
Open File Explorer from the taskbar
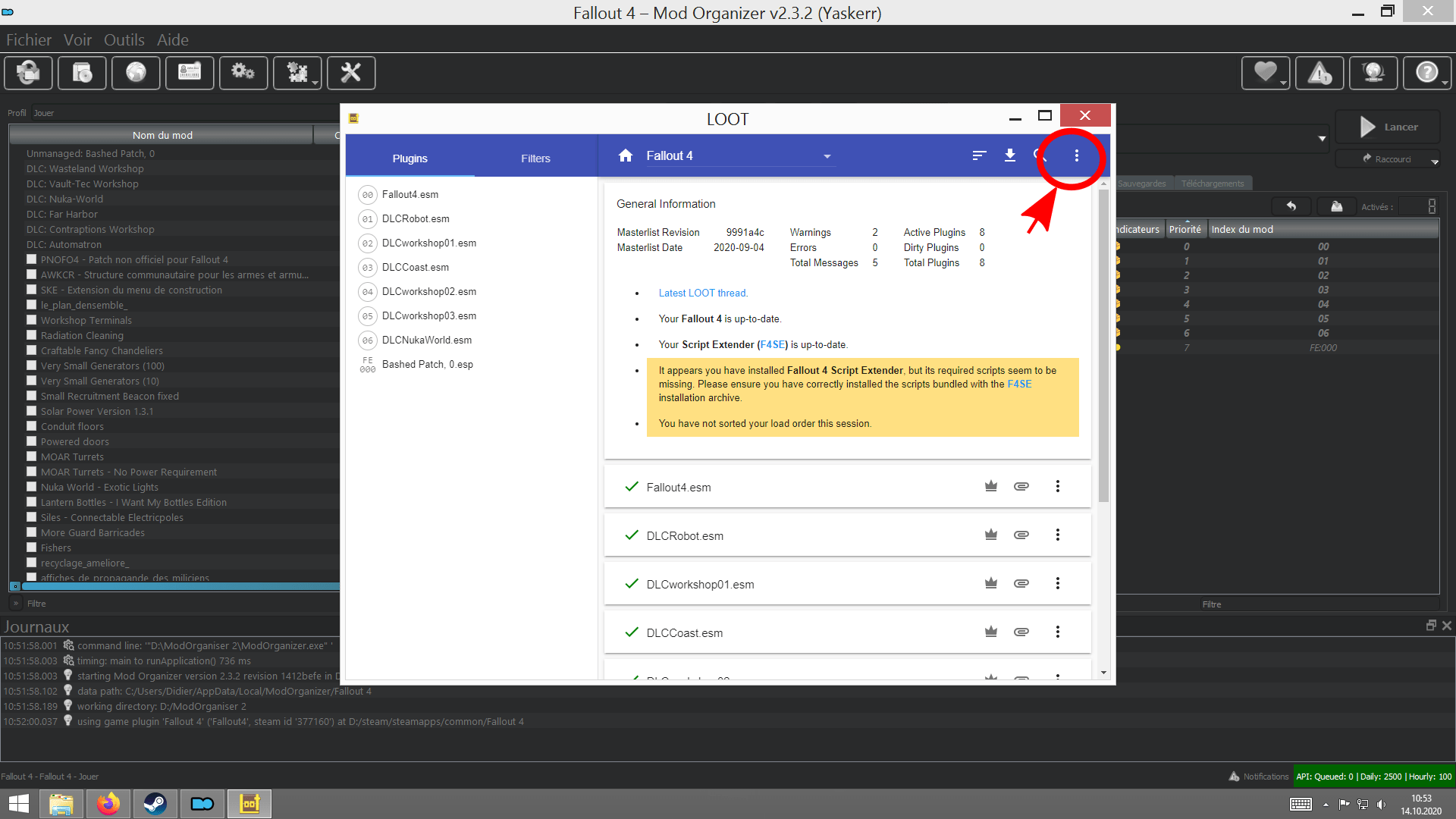coord(61,804)
